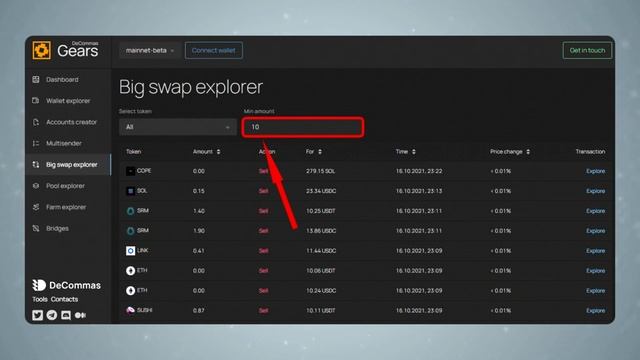Click the SOL token icon

[130, 191]
